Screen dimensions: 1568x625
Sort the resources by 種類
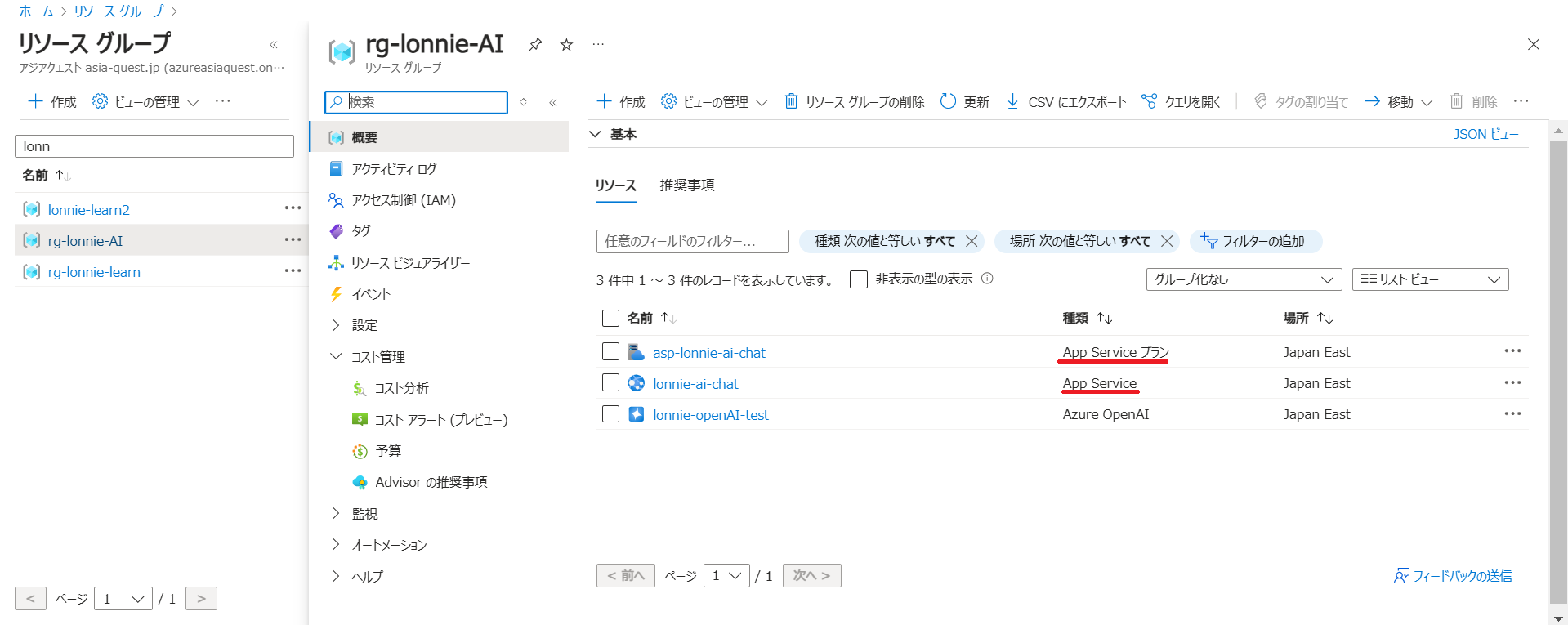[x=1088, y=318]
